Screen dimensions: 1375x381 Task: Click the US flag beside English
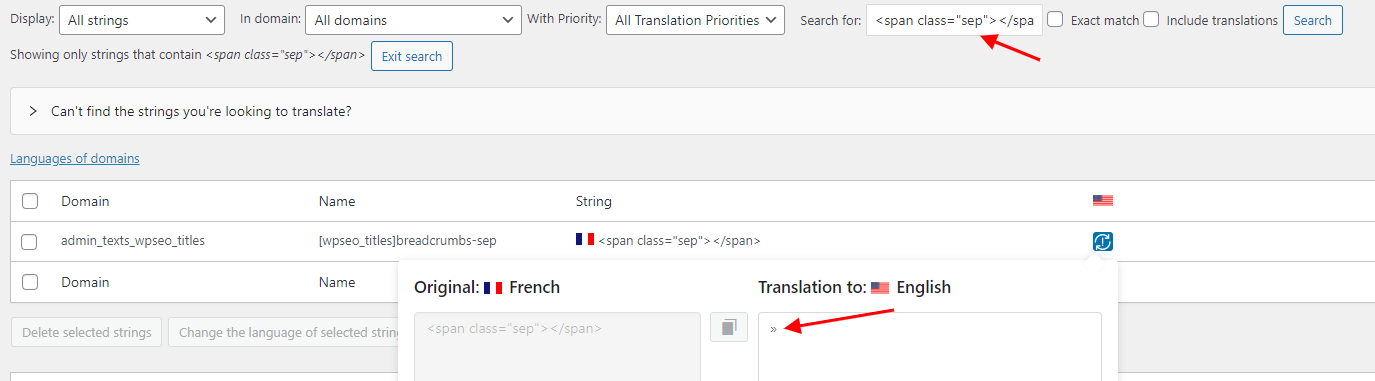(x=880, y=288)
